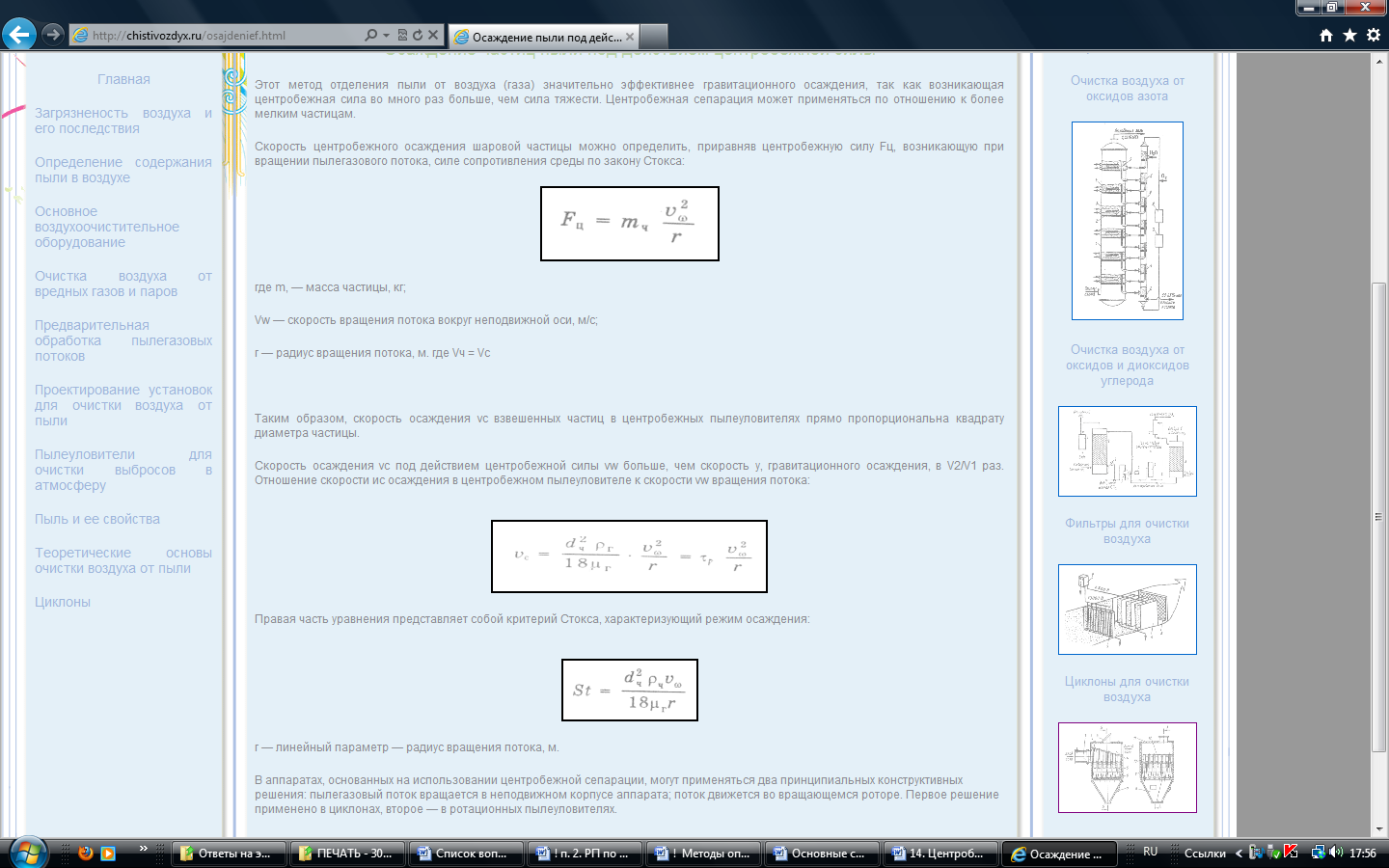
Task: Open 'Циклоны для очистки воздуха' link
Action: tap(1127, 690)
